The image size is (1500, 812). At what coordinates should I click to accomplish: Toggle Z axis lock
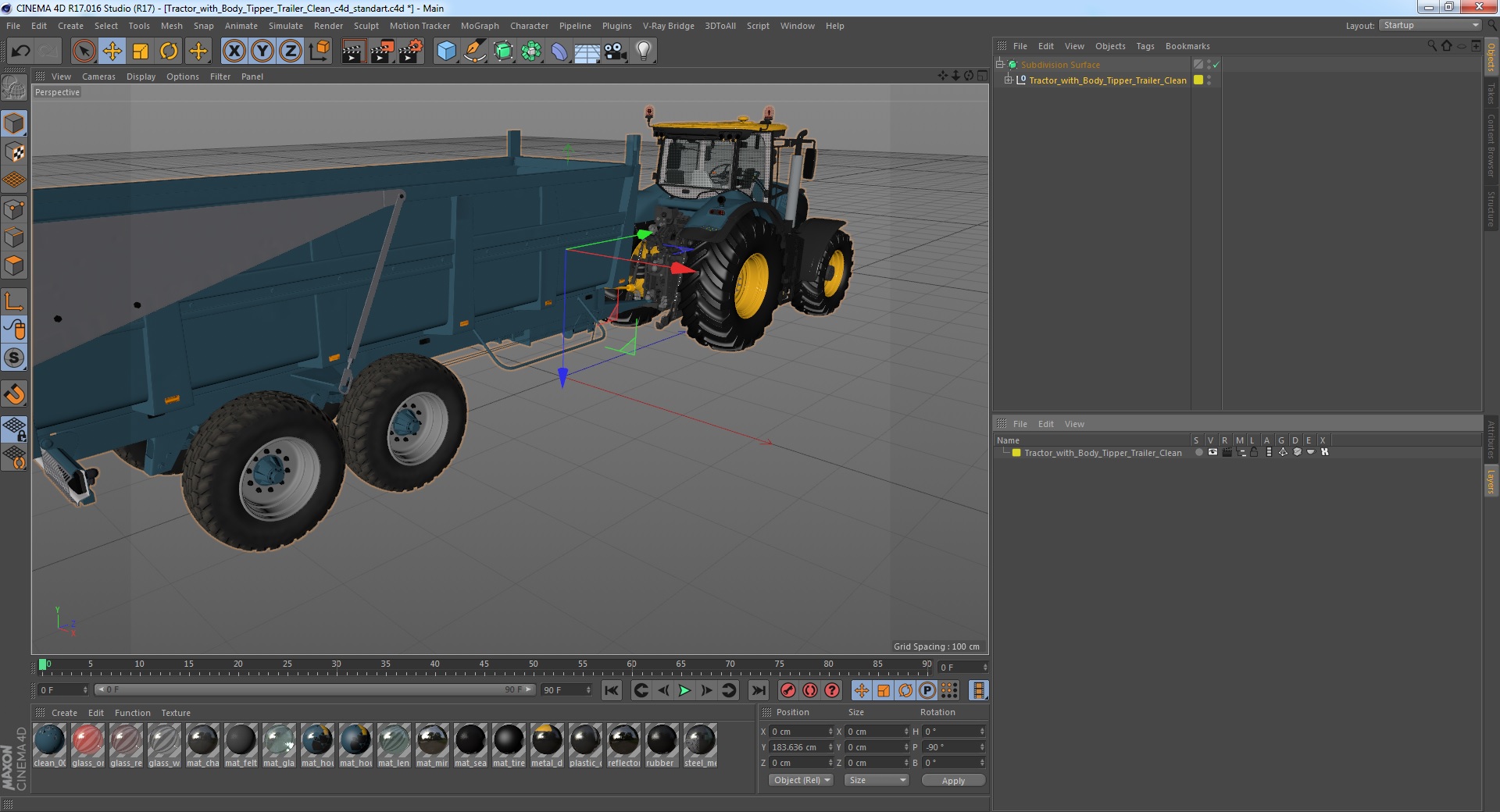click(x=291, y=52)
